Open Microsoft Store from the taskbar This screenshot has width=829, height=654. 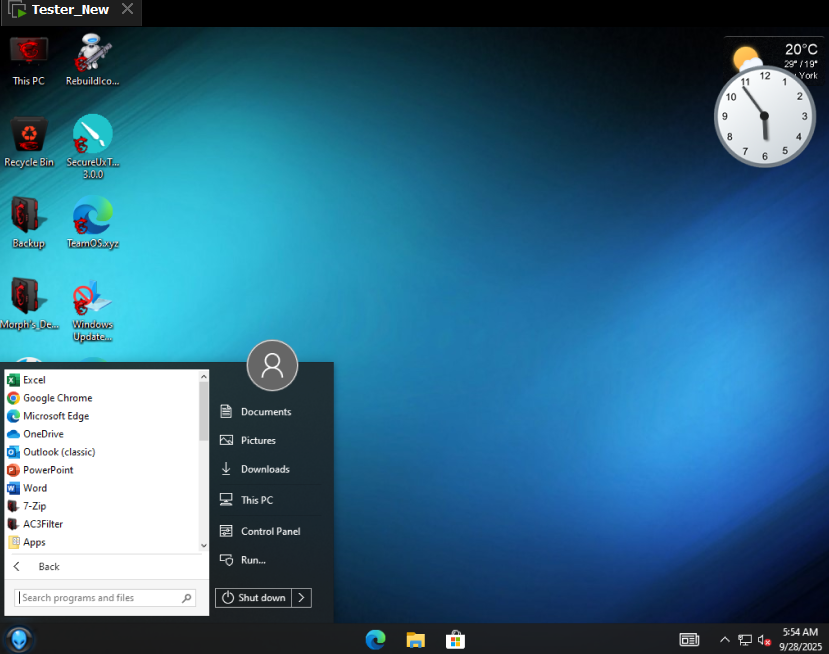tap(454, 639)
